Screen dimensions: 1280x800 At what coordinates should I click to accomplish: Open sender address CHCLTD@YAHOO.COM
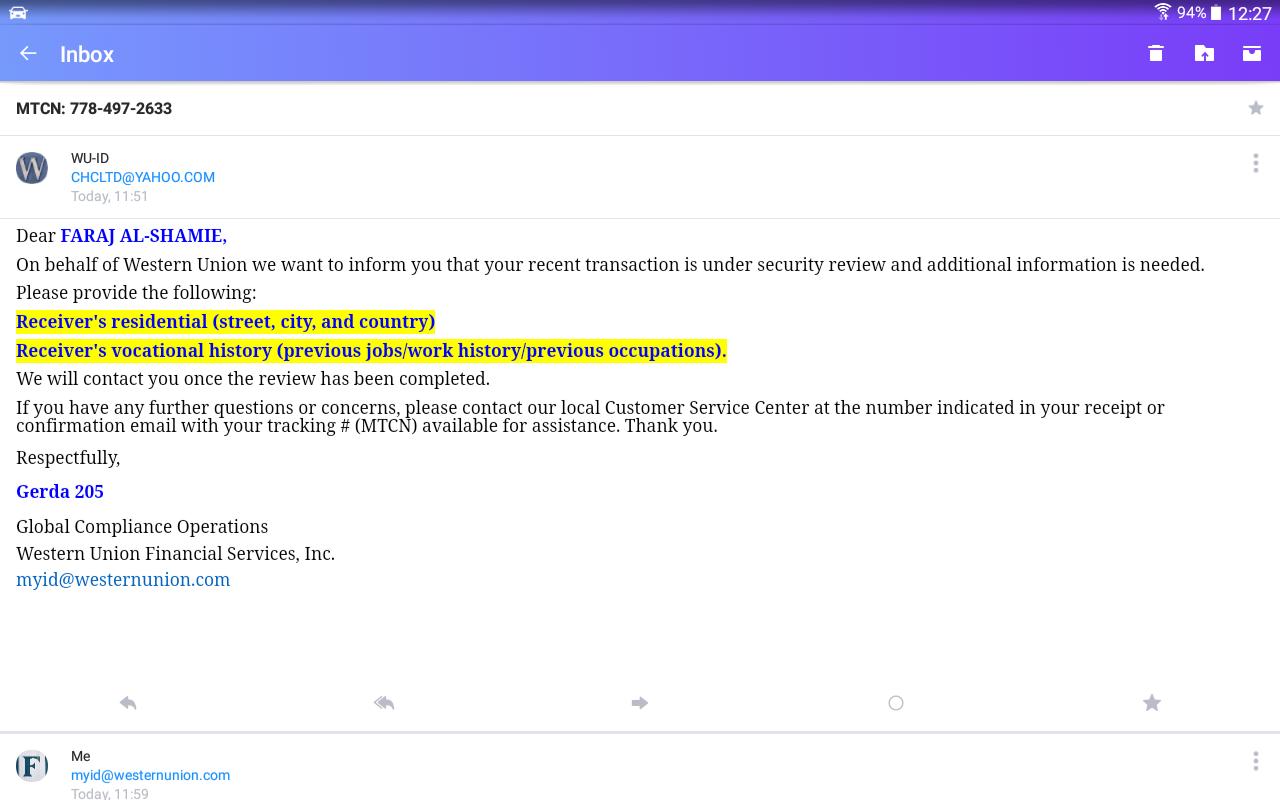point(143,177)
